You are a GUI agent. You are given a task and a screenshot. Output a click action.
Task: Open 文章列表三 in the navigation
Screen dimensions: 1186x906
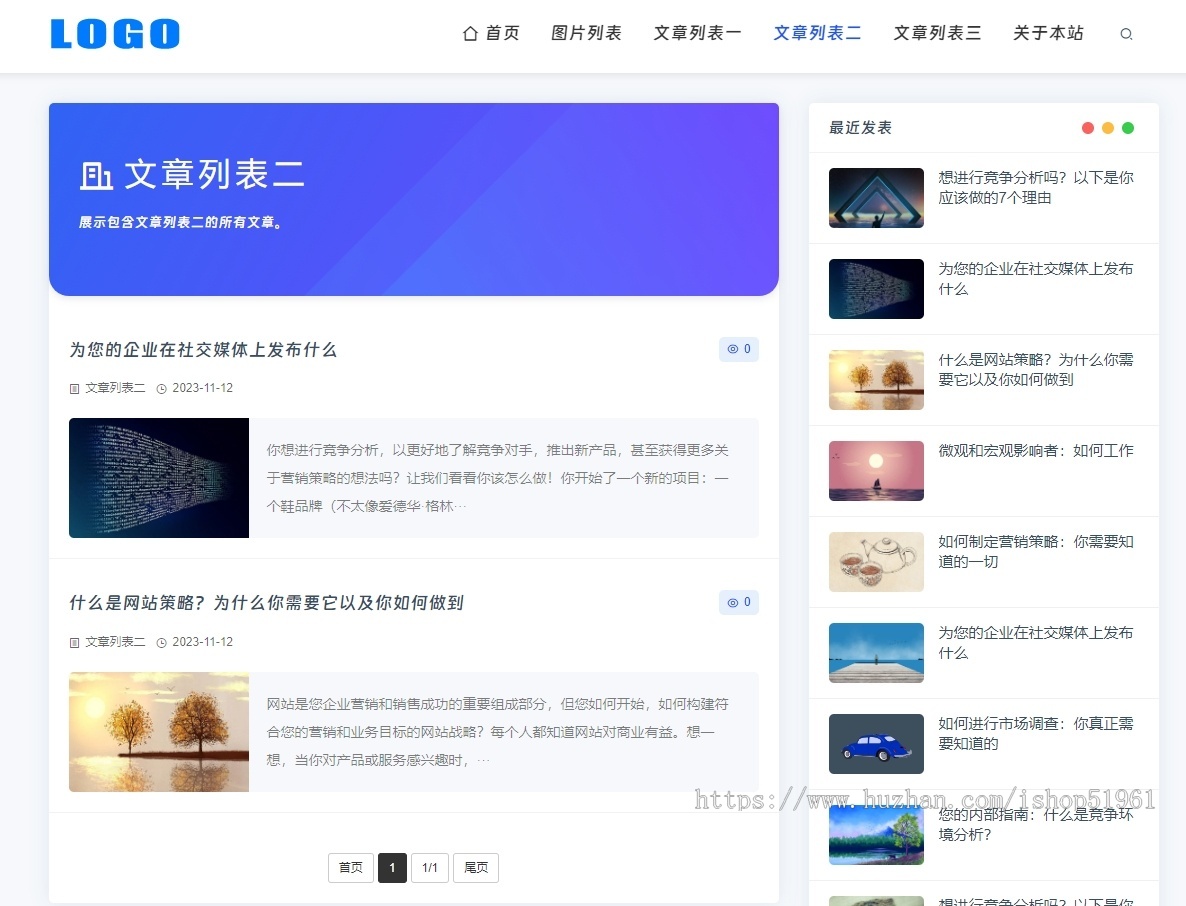pos(937,33)
